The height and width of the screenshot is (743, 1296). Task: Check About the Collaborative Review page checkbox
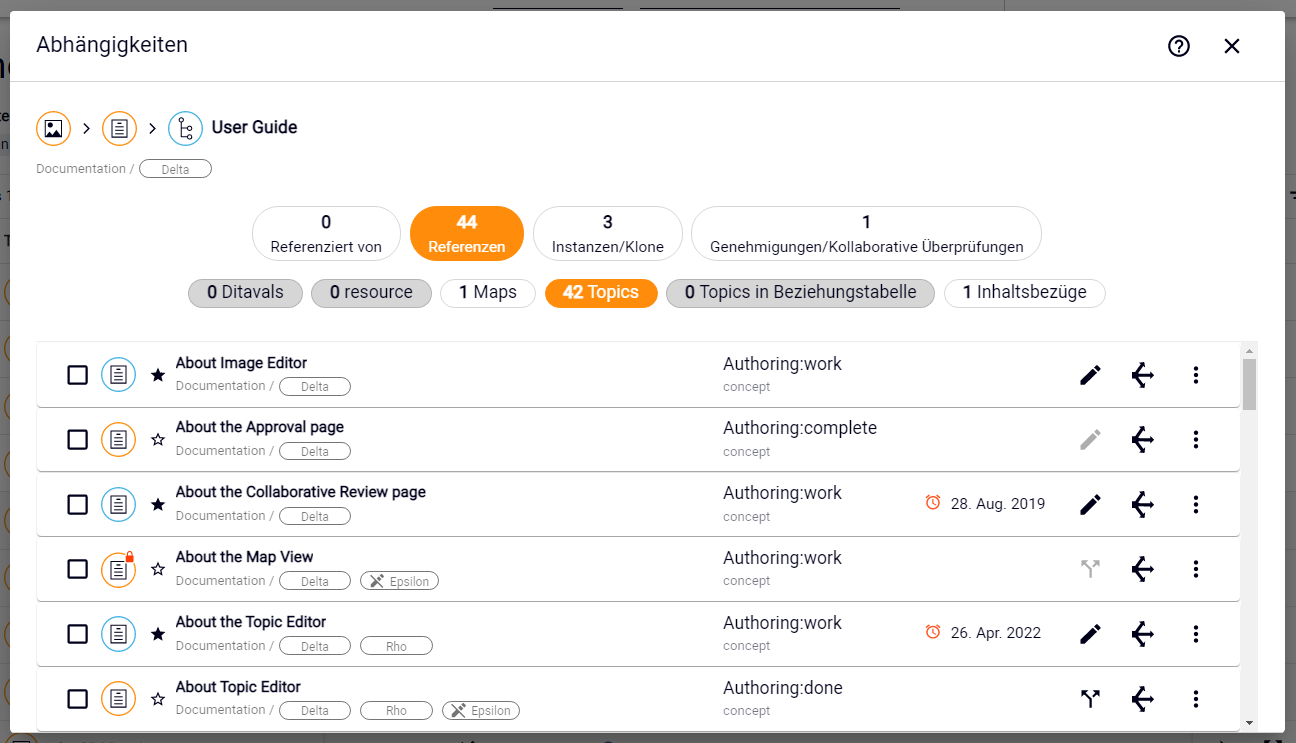click(77, 505)
